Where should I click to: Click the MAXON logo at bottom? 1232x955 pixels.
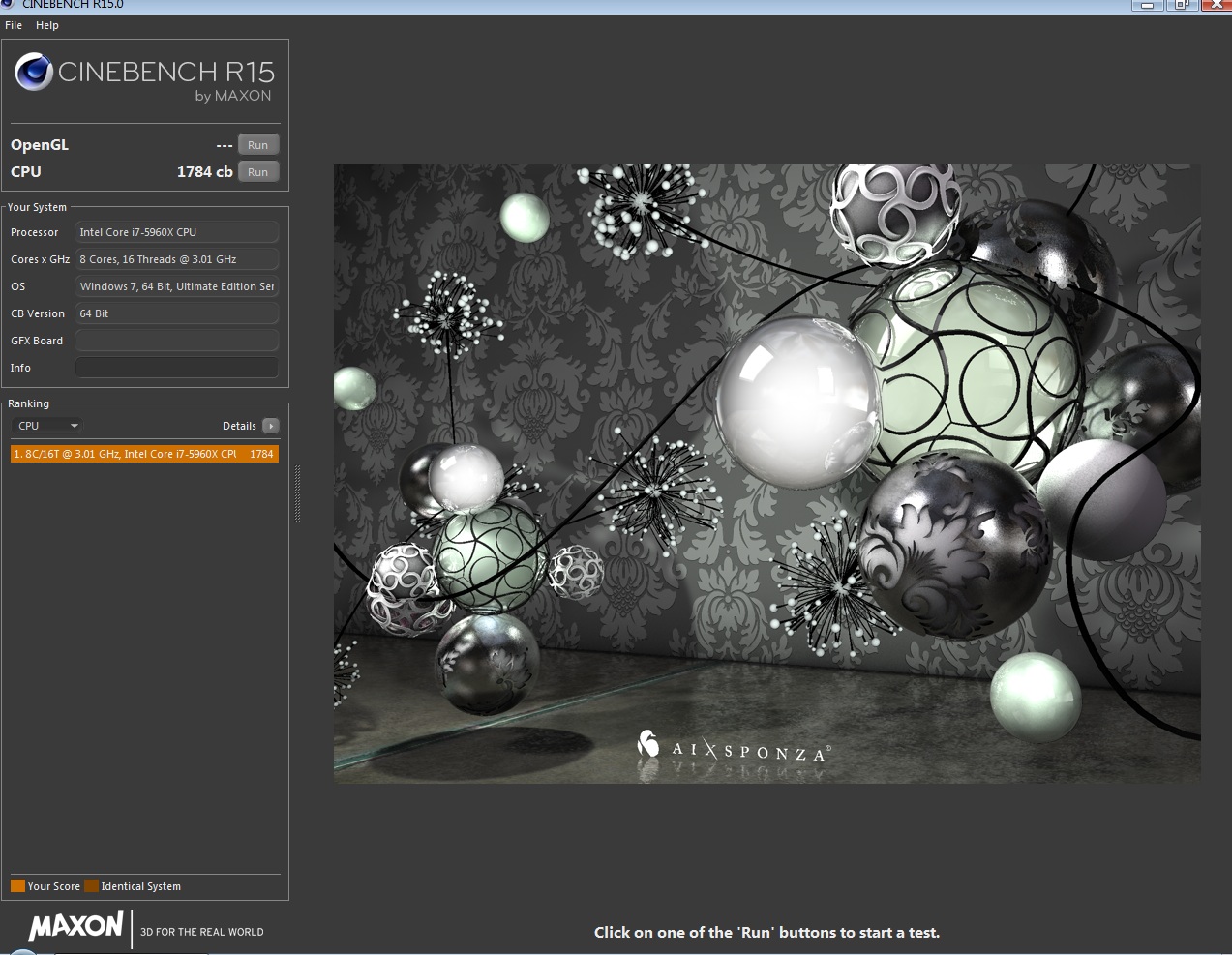click(x=76, y=927)
